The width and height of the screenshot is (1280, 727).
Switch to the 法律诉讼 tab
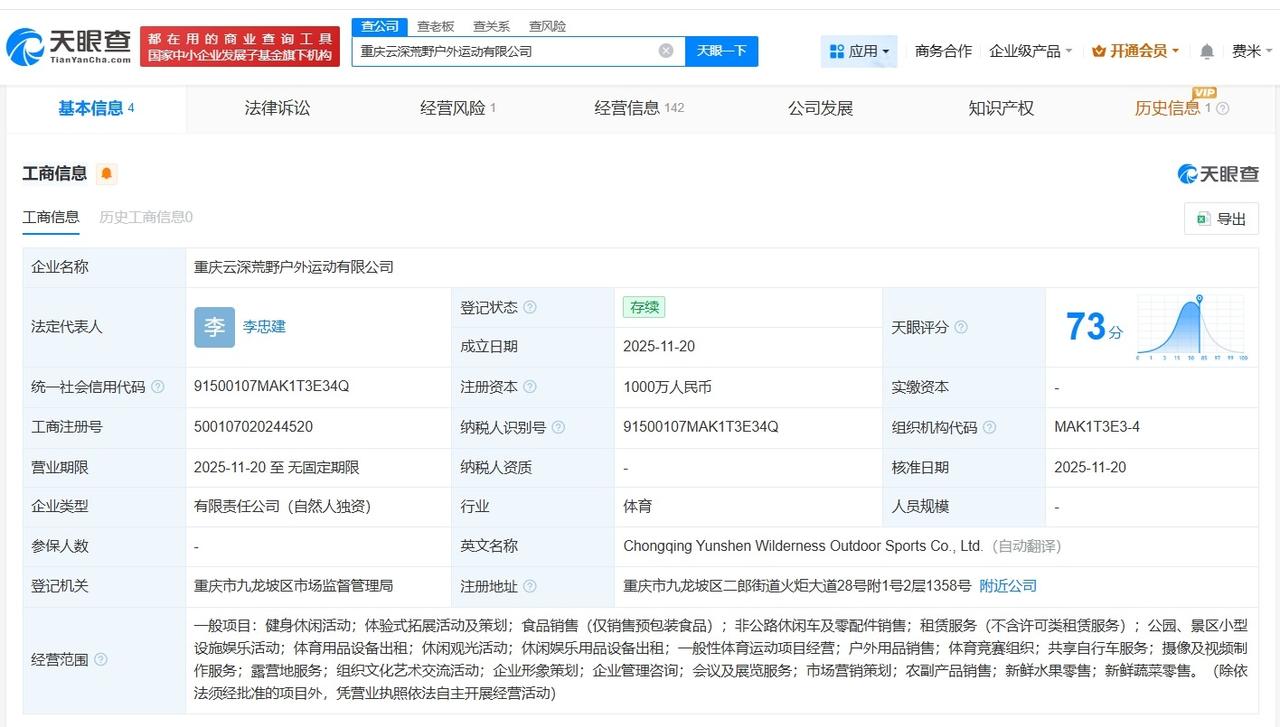point(277,109)
